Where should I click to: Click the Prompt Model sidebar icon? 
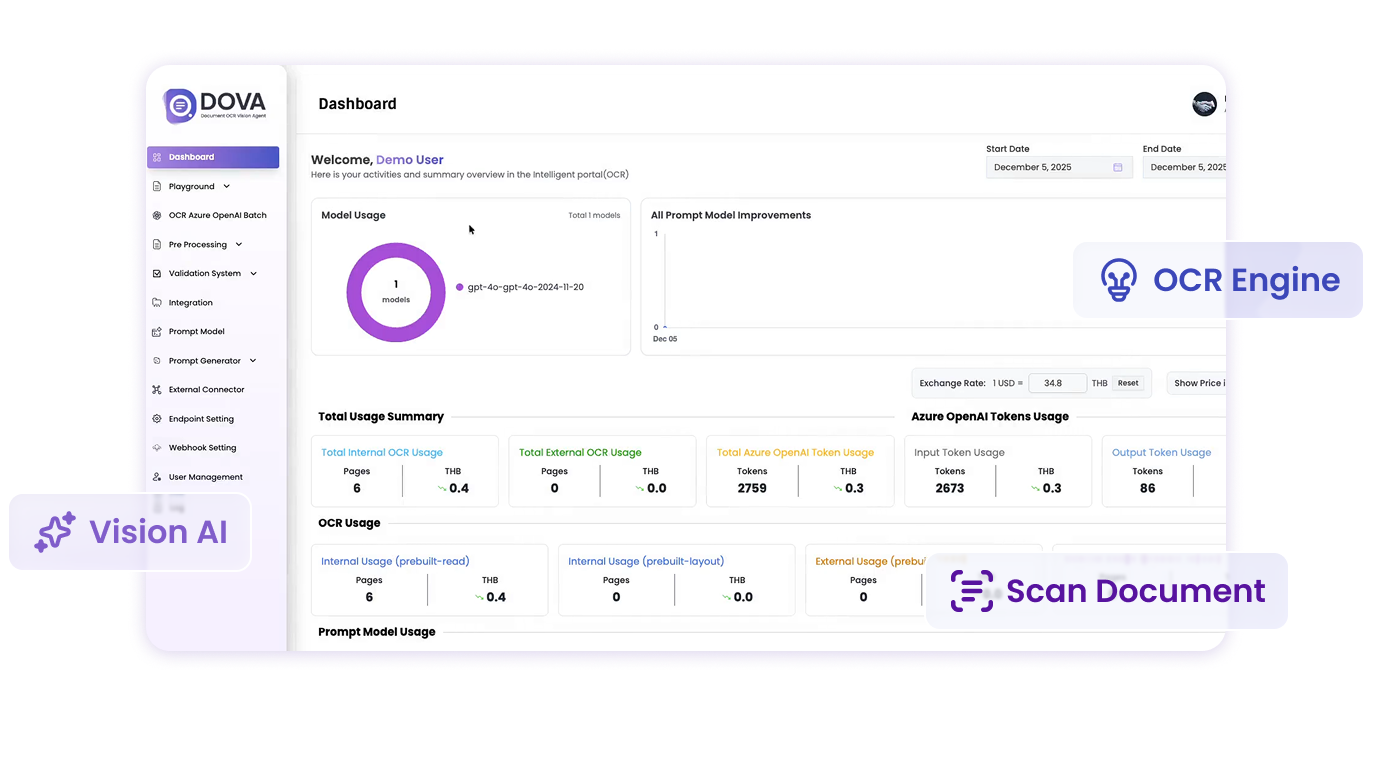[x=157, y=331]
